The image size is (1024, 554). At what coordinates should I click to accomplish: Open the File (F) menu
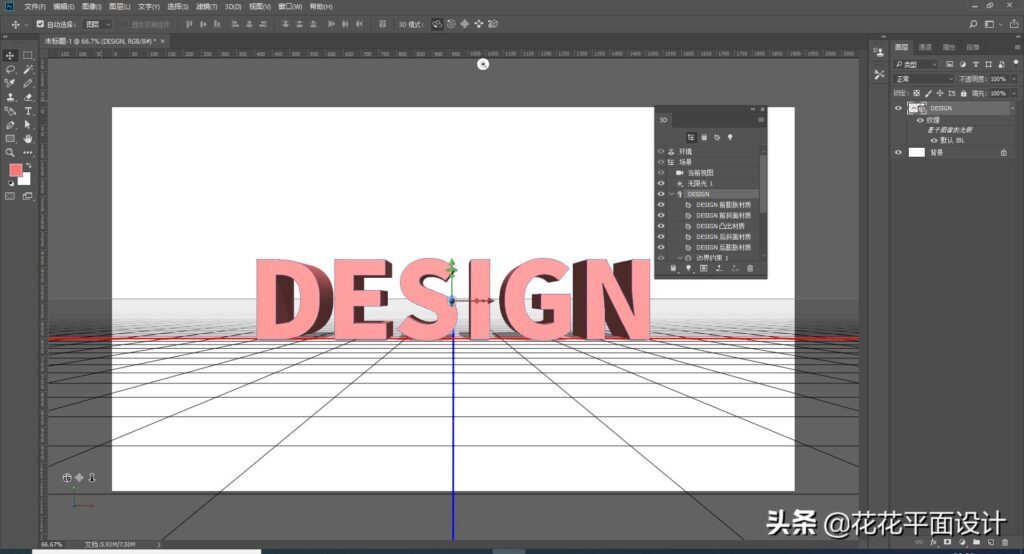[35, 7]
